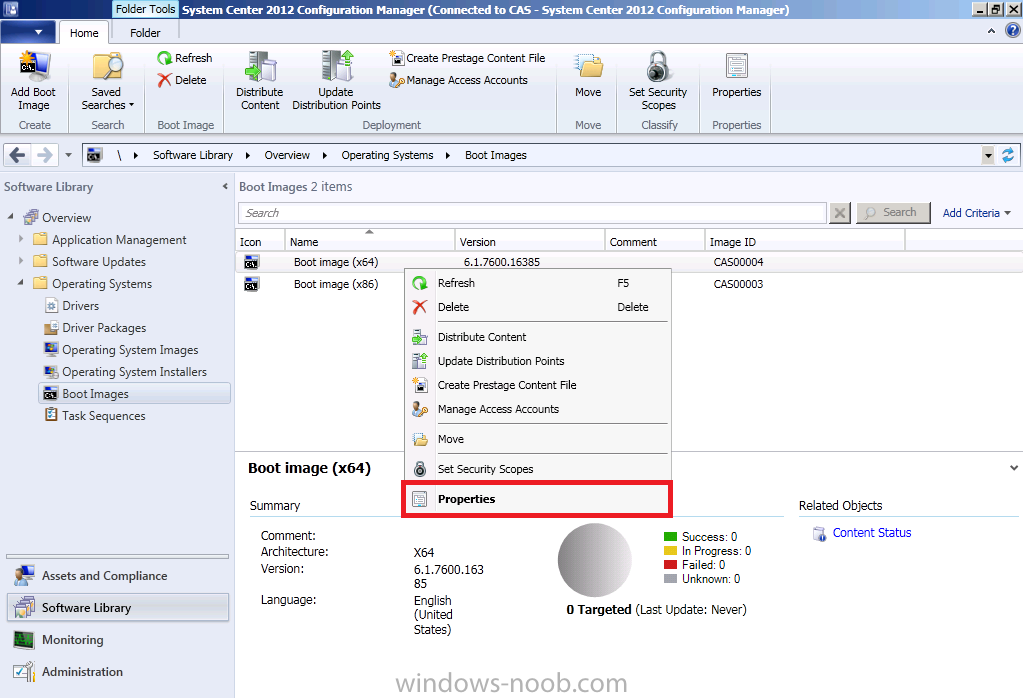Click the Boot image (x64) row icon
Screen dimensions: 1023x698
pyautogui.click(x=251, y=262)
